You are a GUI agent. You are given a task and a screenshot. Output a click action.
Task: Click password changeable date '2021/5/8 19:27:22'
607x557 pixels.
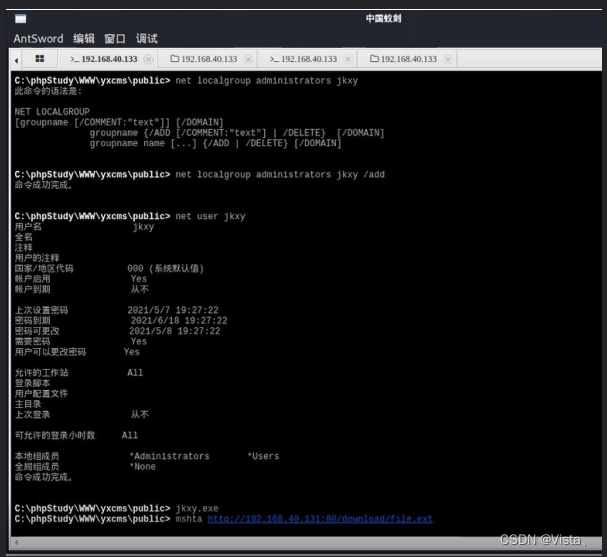[174, 331]
